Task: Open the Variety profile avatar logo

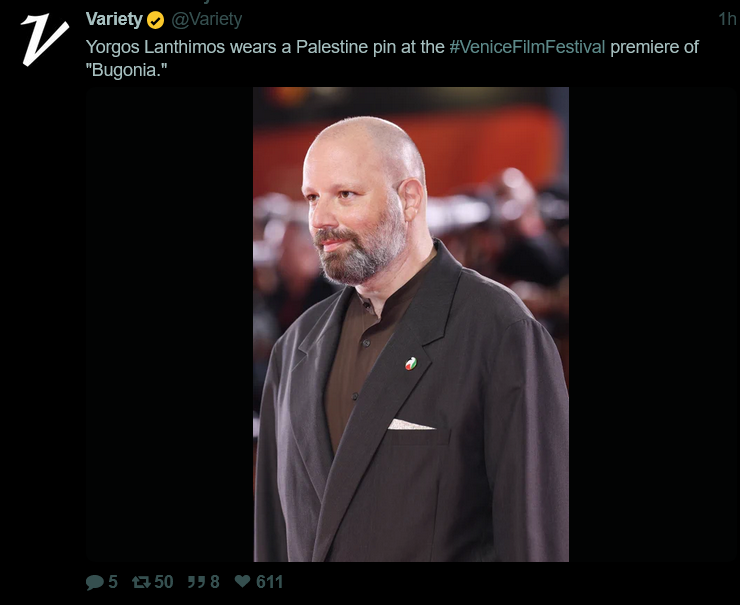Action: coord(45,40)
